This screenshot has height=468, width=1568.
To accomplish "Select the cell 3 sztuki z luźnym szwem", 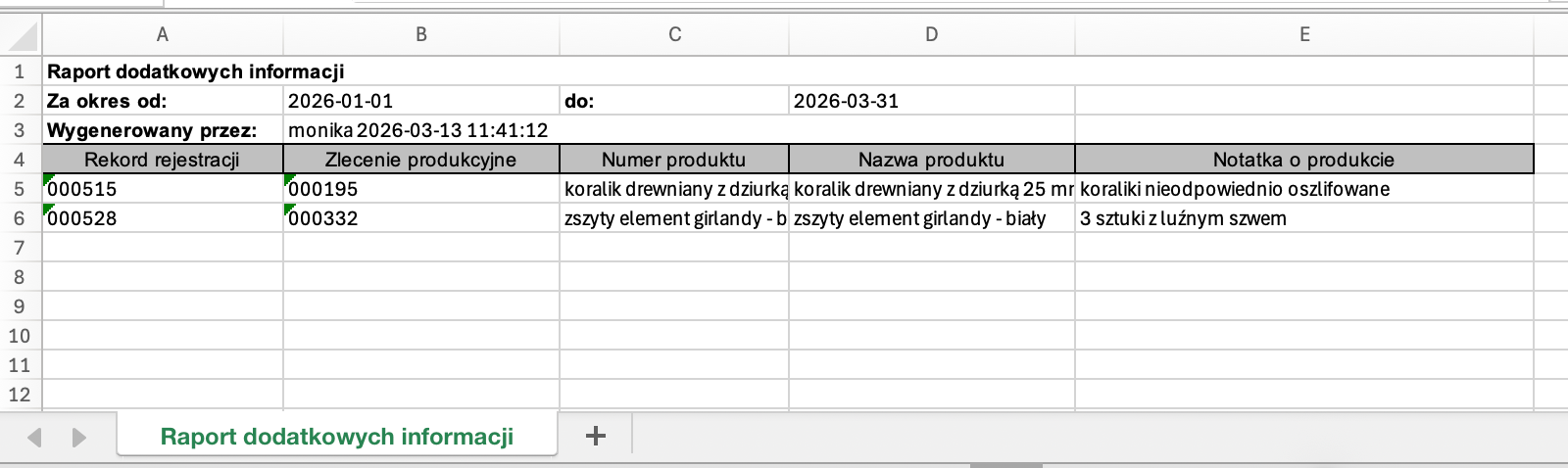I will point(1303,218).
